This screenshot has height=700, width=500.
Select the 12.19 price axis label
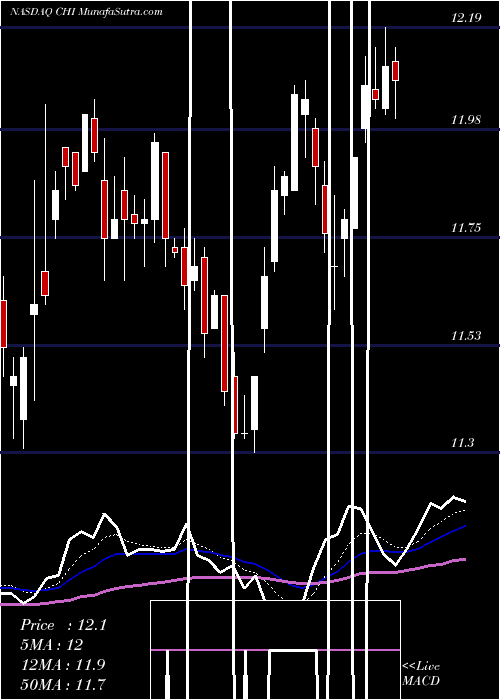pos(466,18)
